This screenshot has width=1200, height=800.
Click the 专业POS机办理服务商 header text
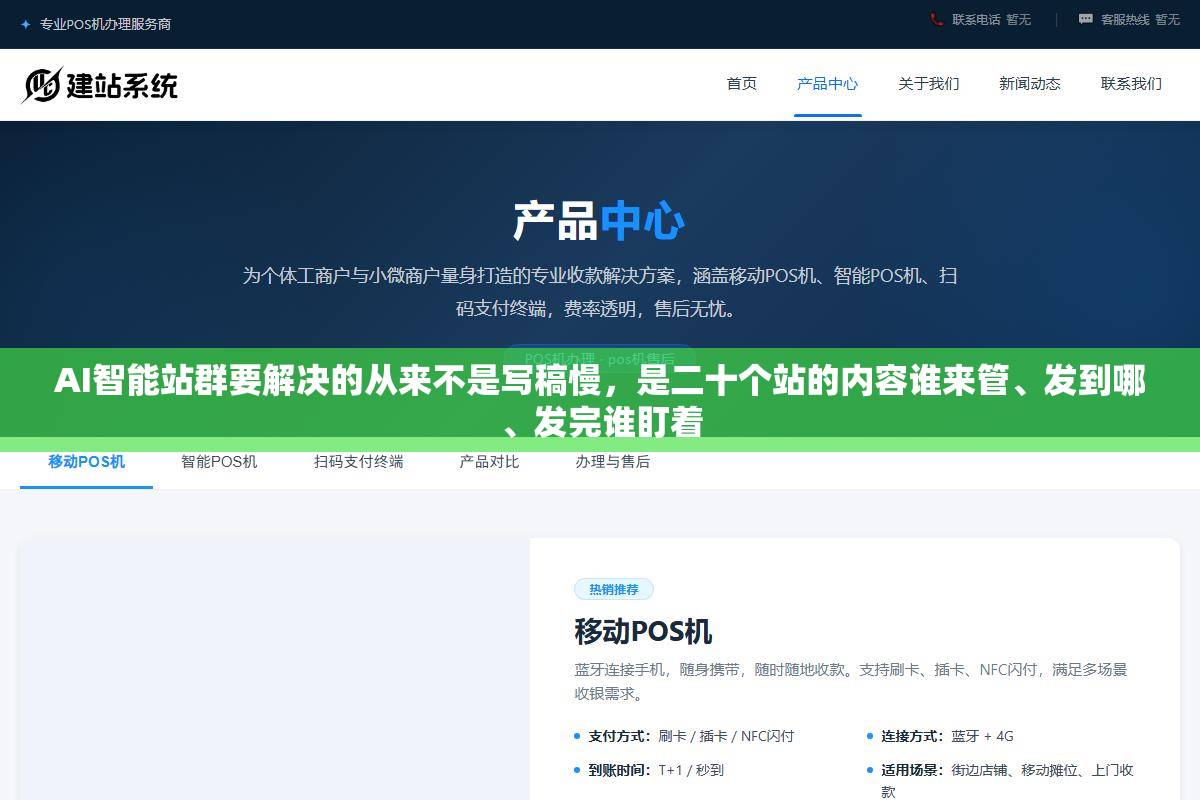[105, 24]
